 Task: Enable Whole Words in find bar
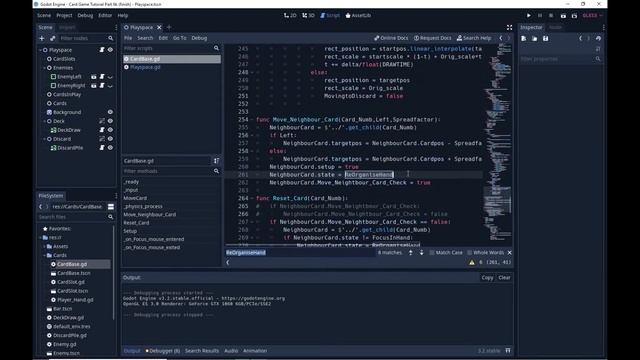point(485,253)
